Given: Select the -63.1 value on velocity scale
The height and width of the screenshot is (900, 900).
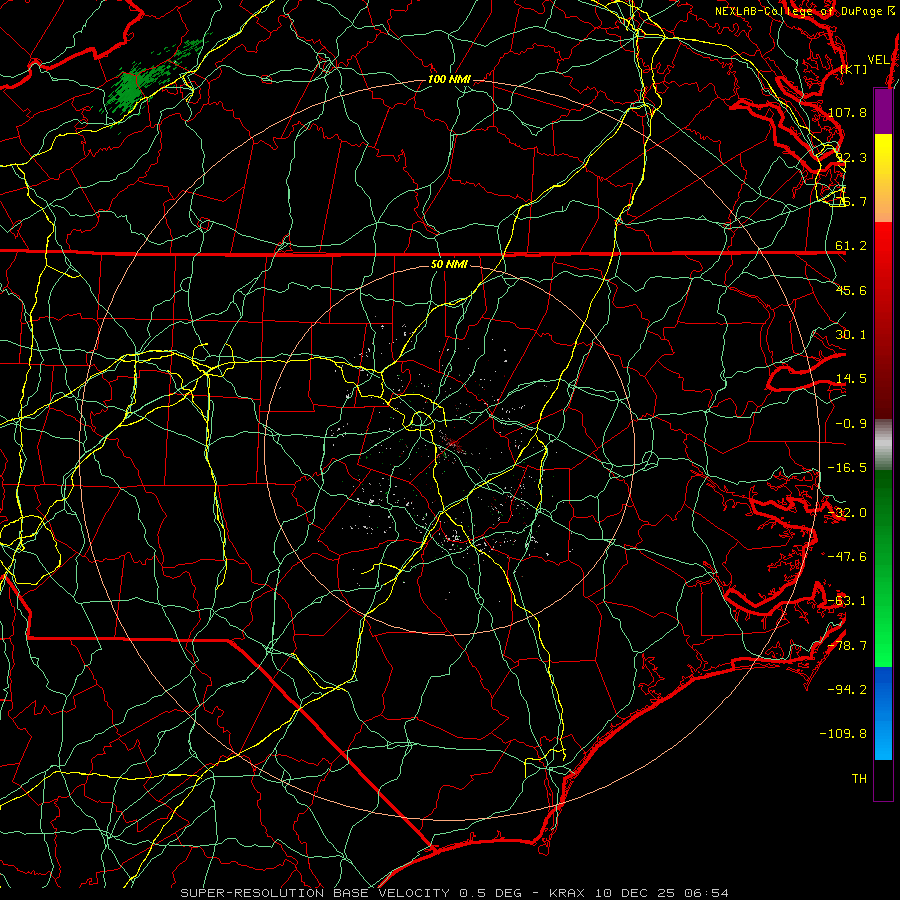Looking at the screenshot, I should (x=847, y=601).
